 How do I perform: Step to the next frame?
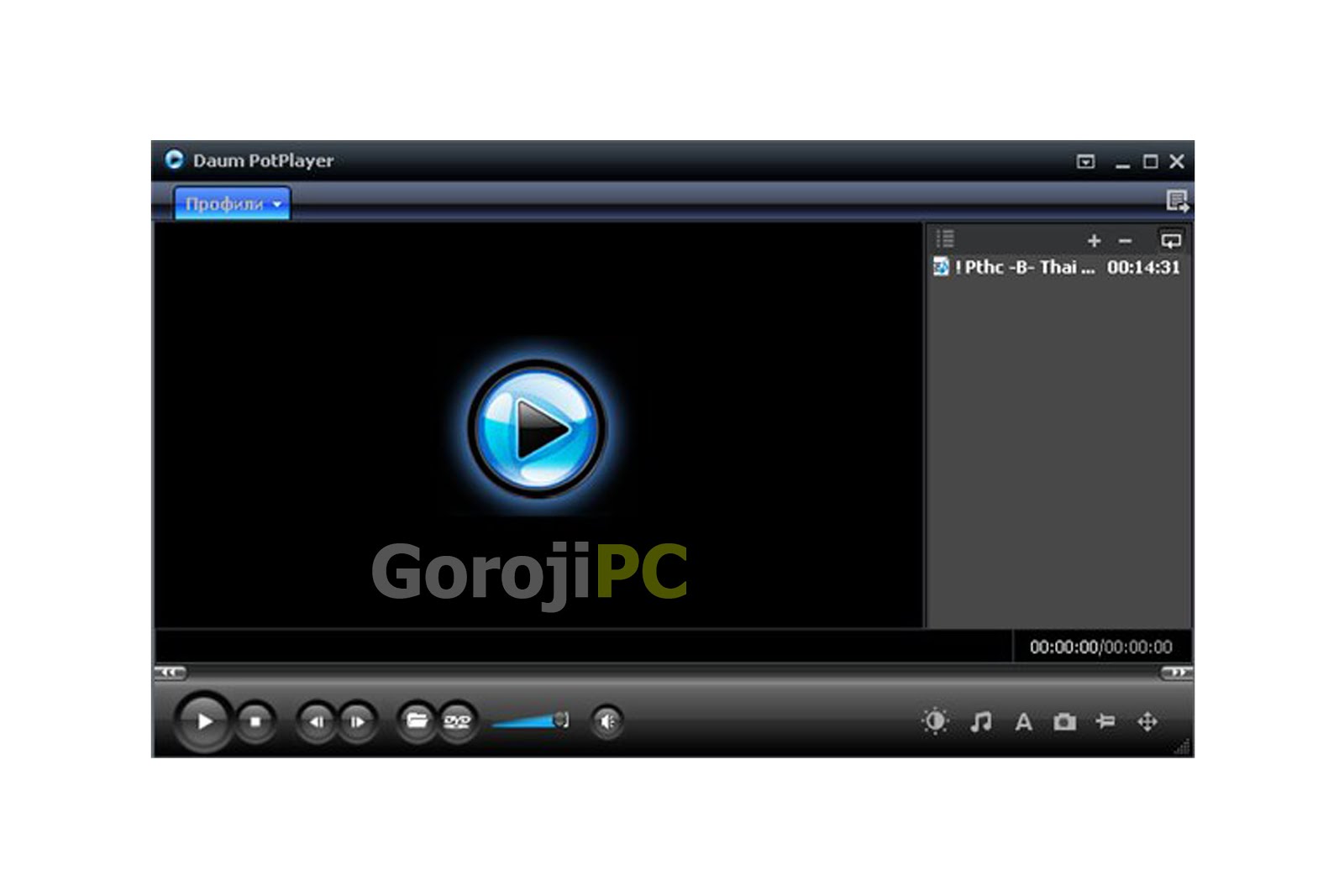pyautogui.click(x=357, y=721)
